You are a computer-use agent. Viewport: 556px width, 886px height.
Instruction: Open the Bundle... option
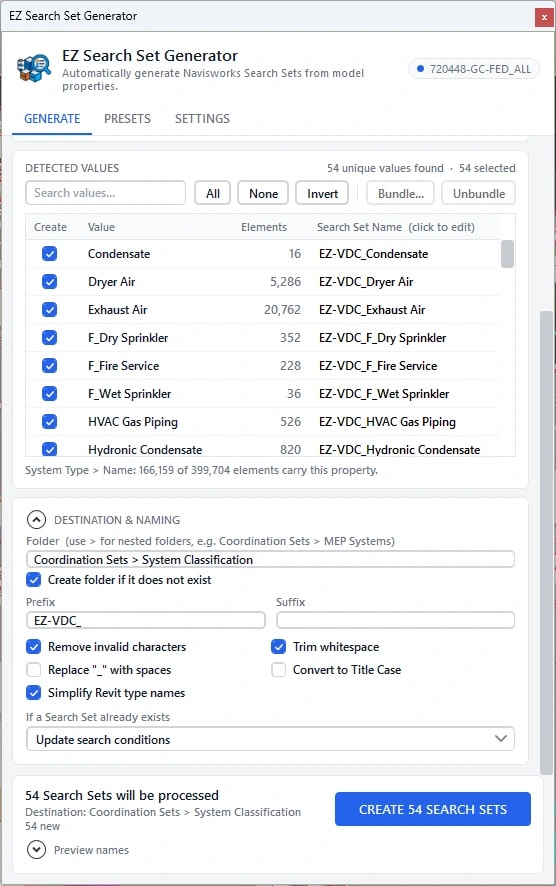[x=401, y=193]
